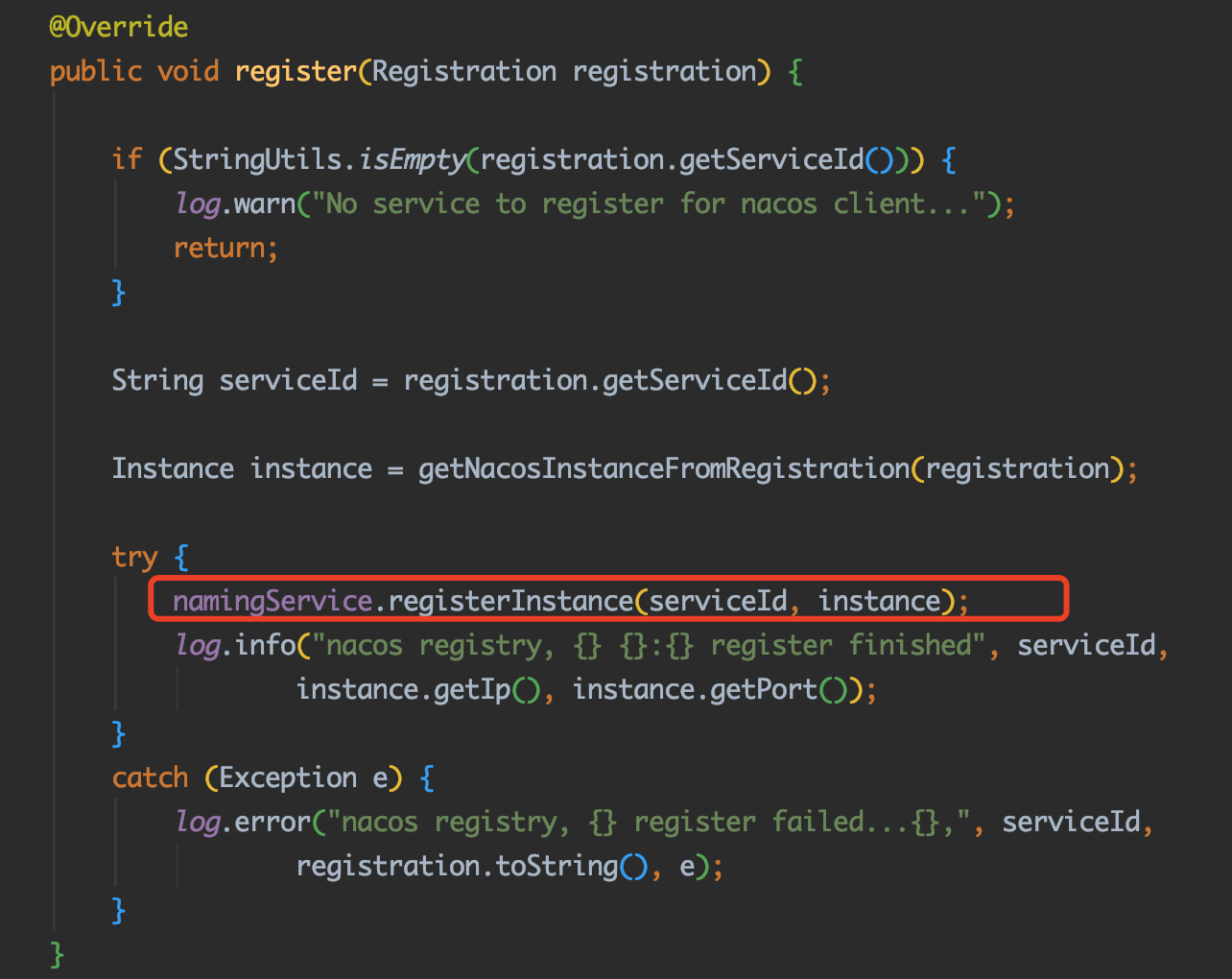The width and height of the screenshot is (1232, 979).
Task: Click the catch keyword
Action: [x=150, y=777]
